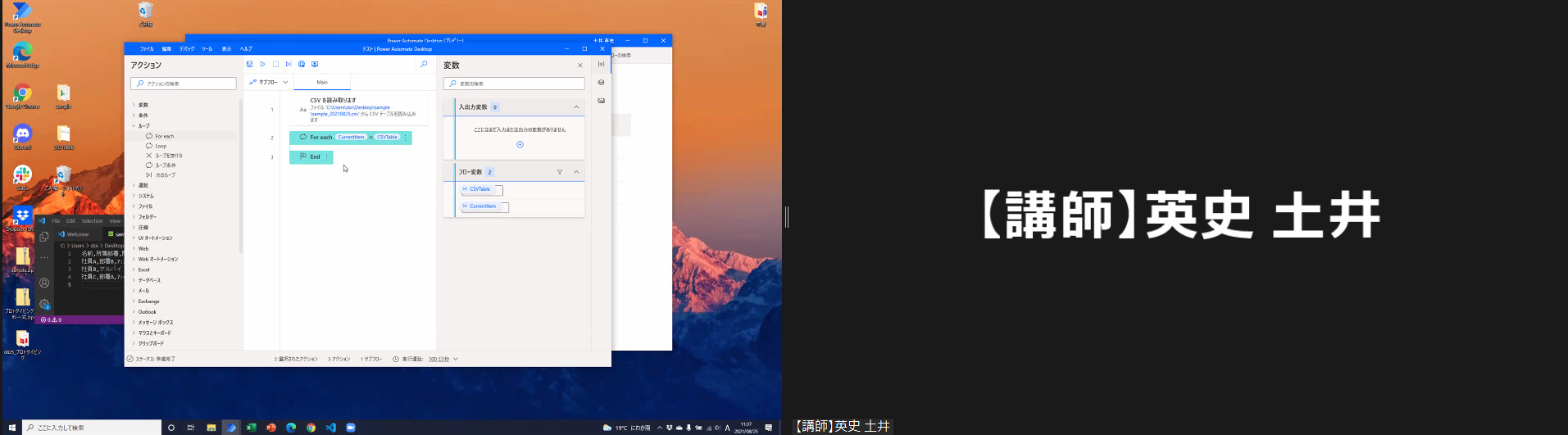
Task: Click the CurrentItem flow variable
Action: 484,206
